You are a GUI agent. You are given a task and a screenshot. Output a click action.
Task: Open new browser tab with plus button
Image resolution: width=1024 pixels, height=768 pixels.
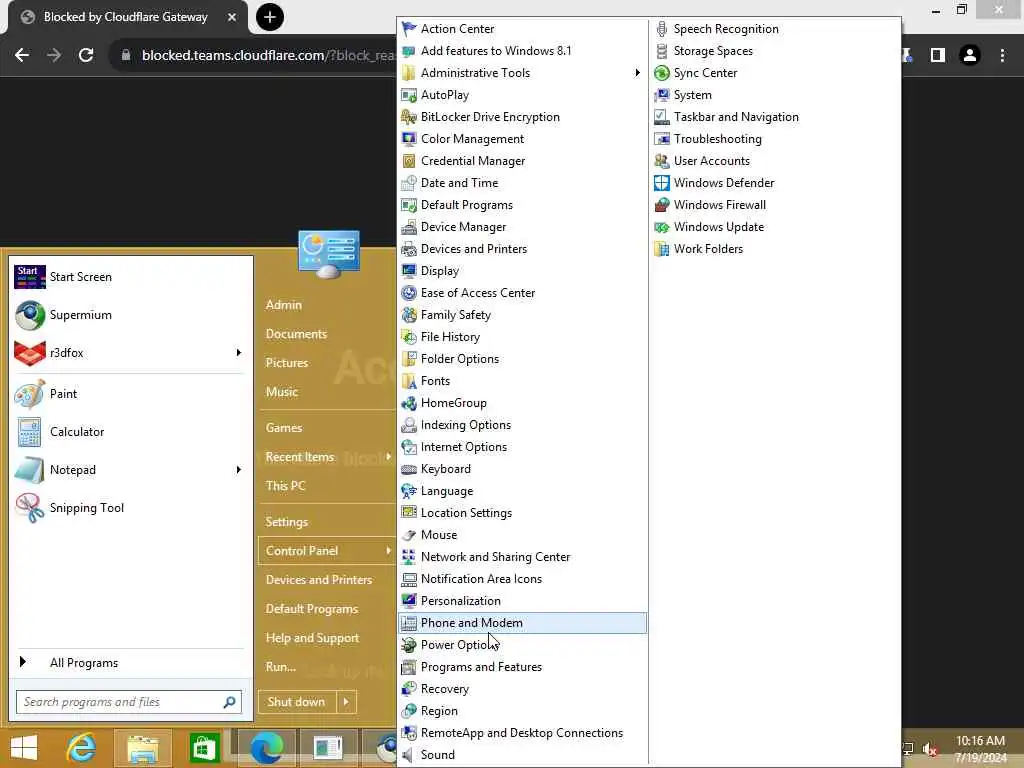pyautogui.click(x=270, y=17)
